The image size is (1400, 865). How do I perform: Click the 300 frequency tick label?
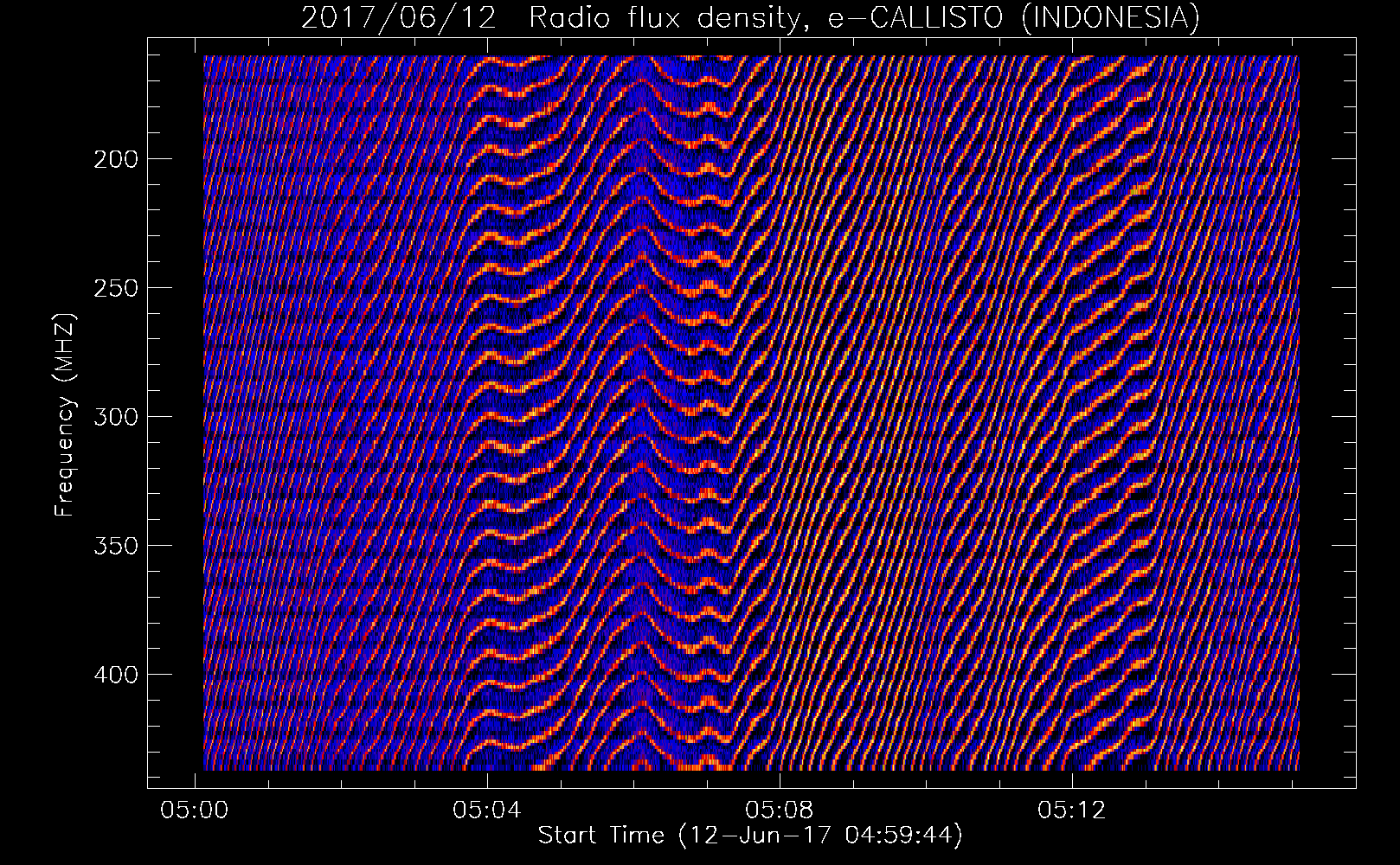pos(116,417)
